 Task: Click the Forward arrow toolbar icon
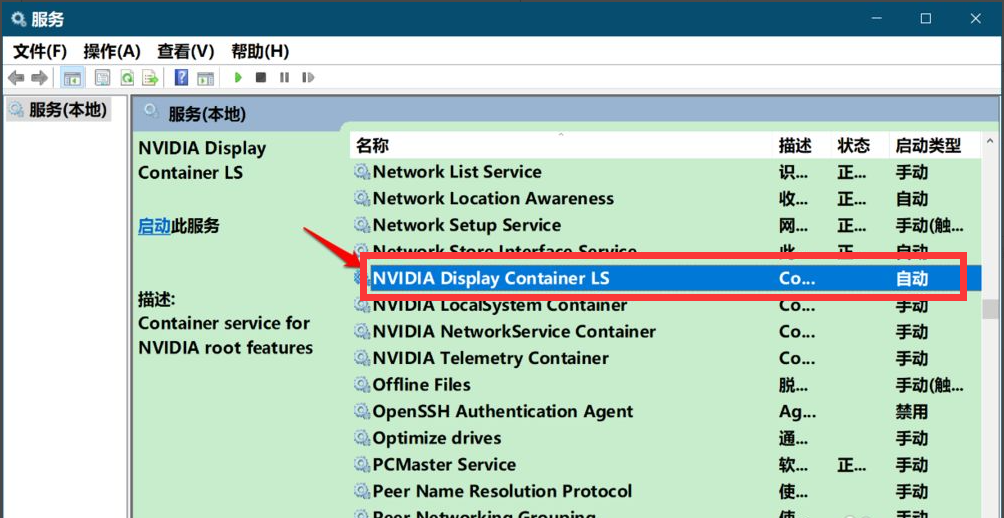click(39, 78)
